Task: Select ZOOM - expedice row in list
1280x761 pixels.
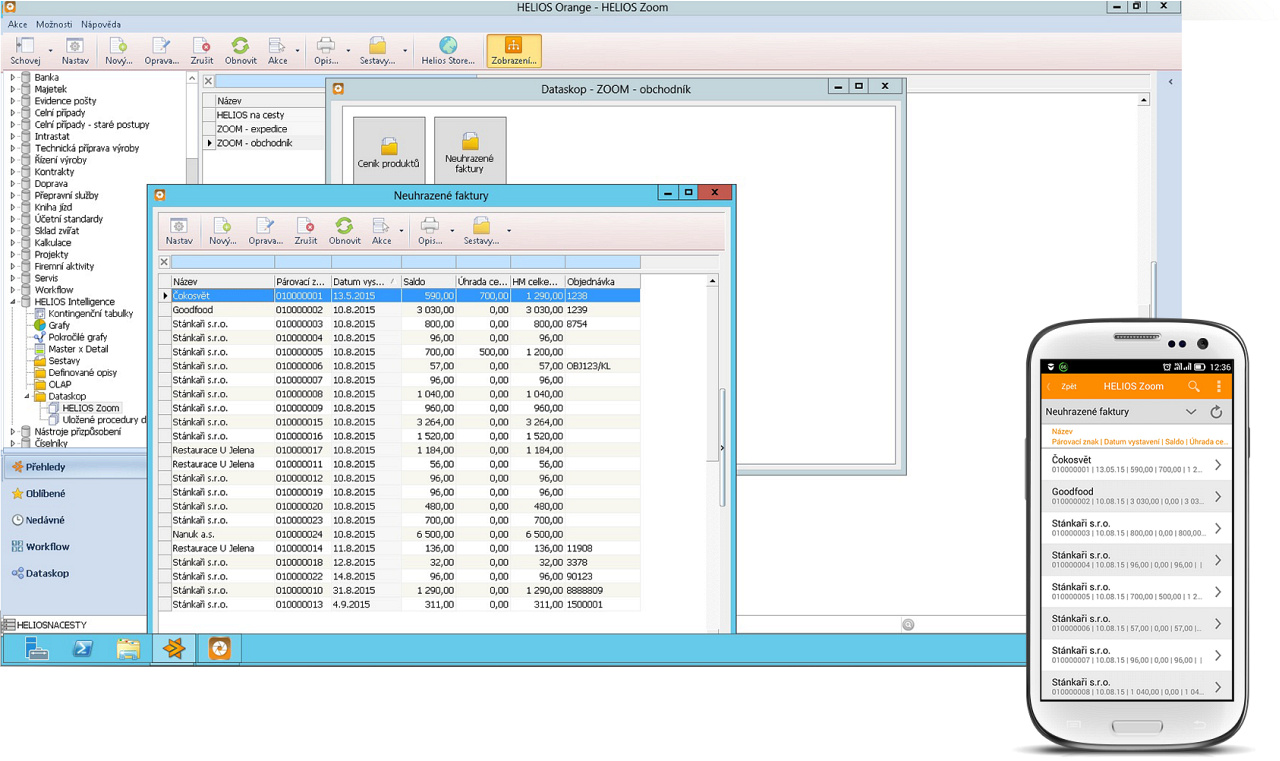Action: (x=264, y=129)
